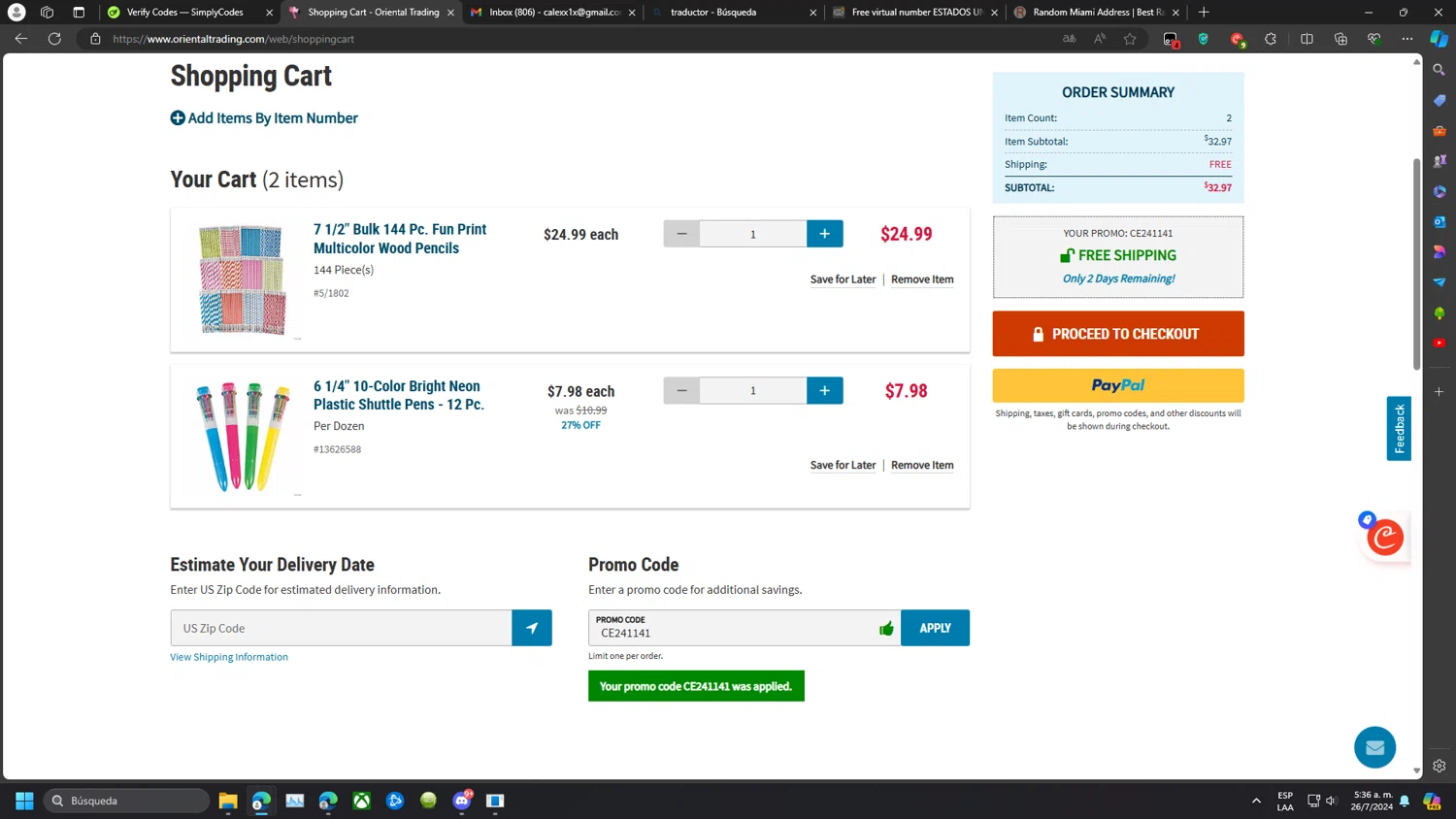Increase quantity of Wood Pencils item
The width and height of the screenshot is (1456, 819).
[824, 234]
